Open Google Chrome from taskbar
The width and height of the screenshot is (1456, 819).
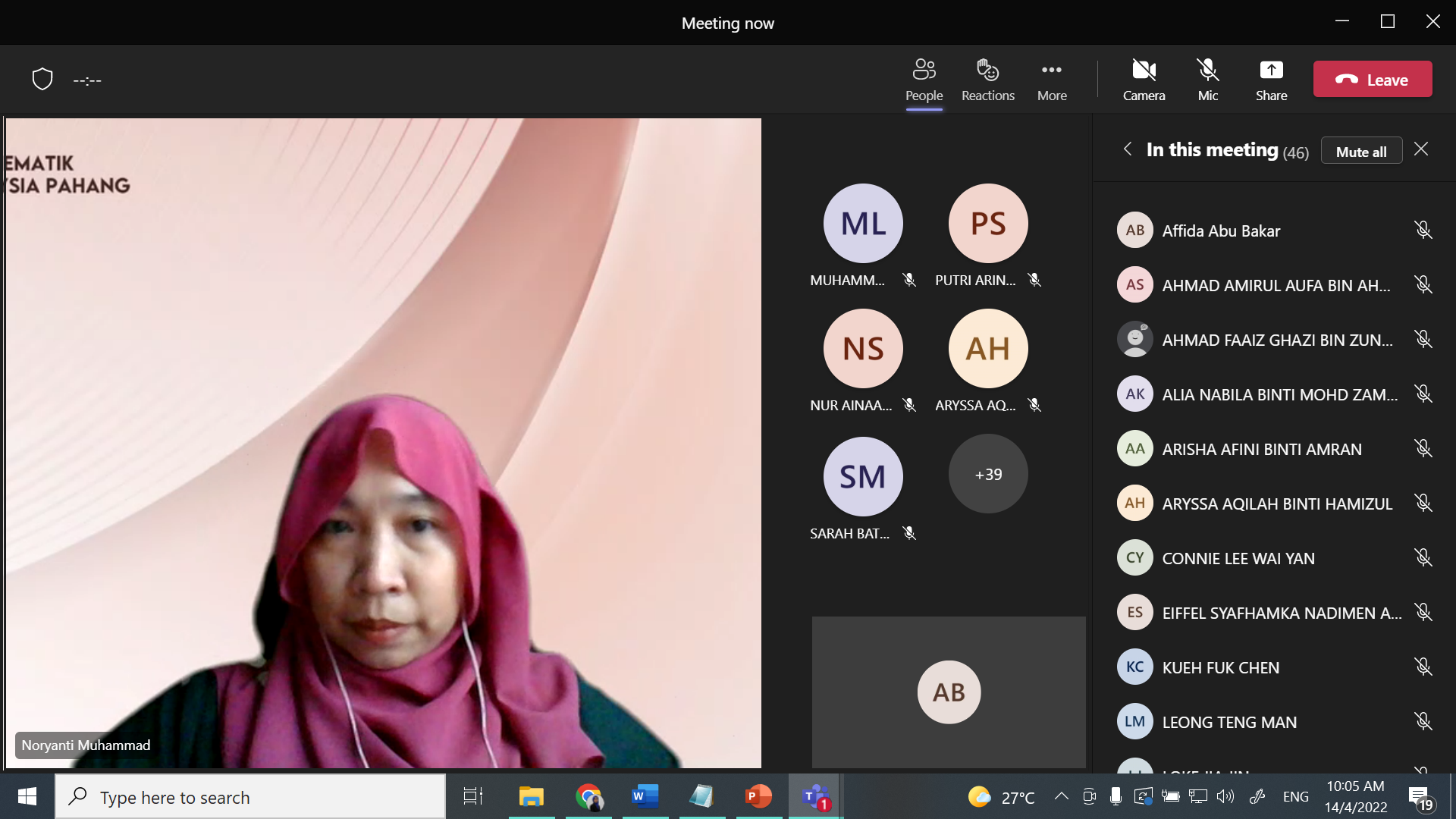click(588, 796)
